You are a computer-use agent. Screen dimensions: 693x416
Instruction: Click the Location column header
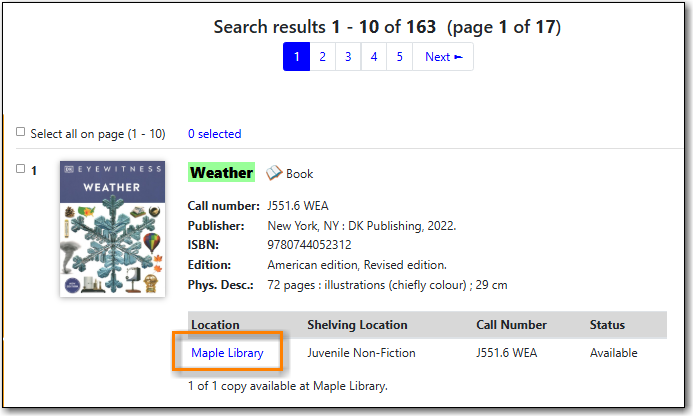coord(215,325)
